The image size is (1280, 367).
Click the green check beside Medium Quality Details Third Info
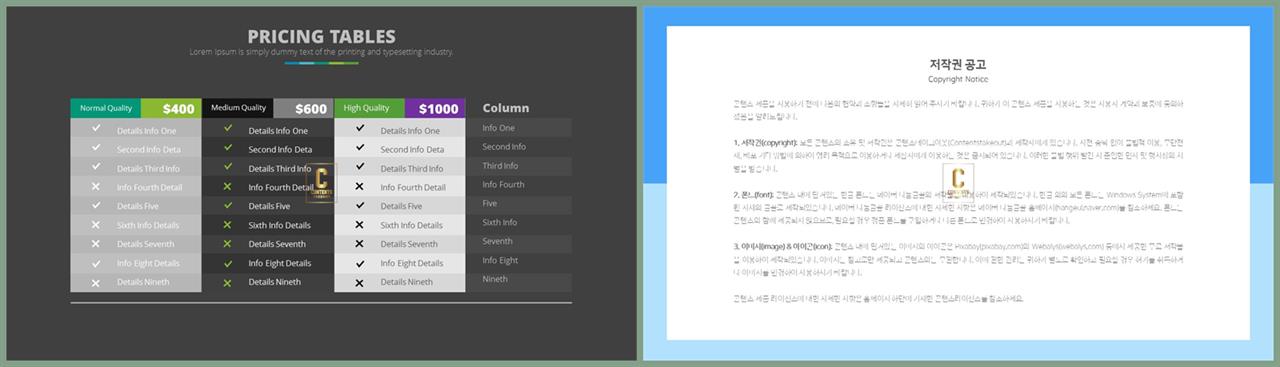pos(228,167)
